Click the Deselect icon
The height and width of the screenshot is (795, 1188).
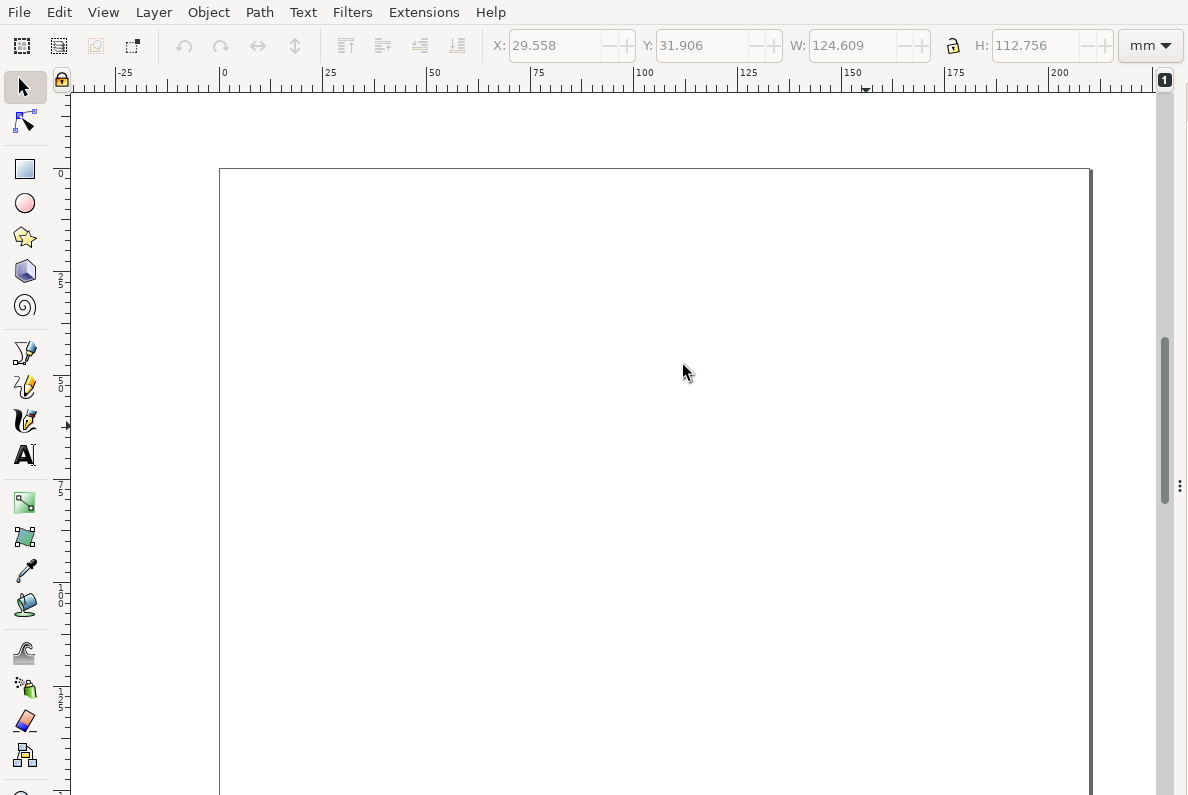pyautogui.click(x=95, y=45)
